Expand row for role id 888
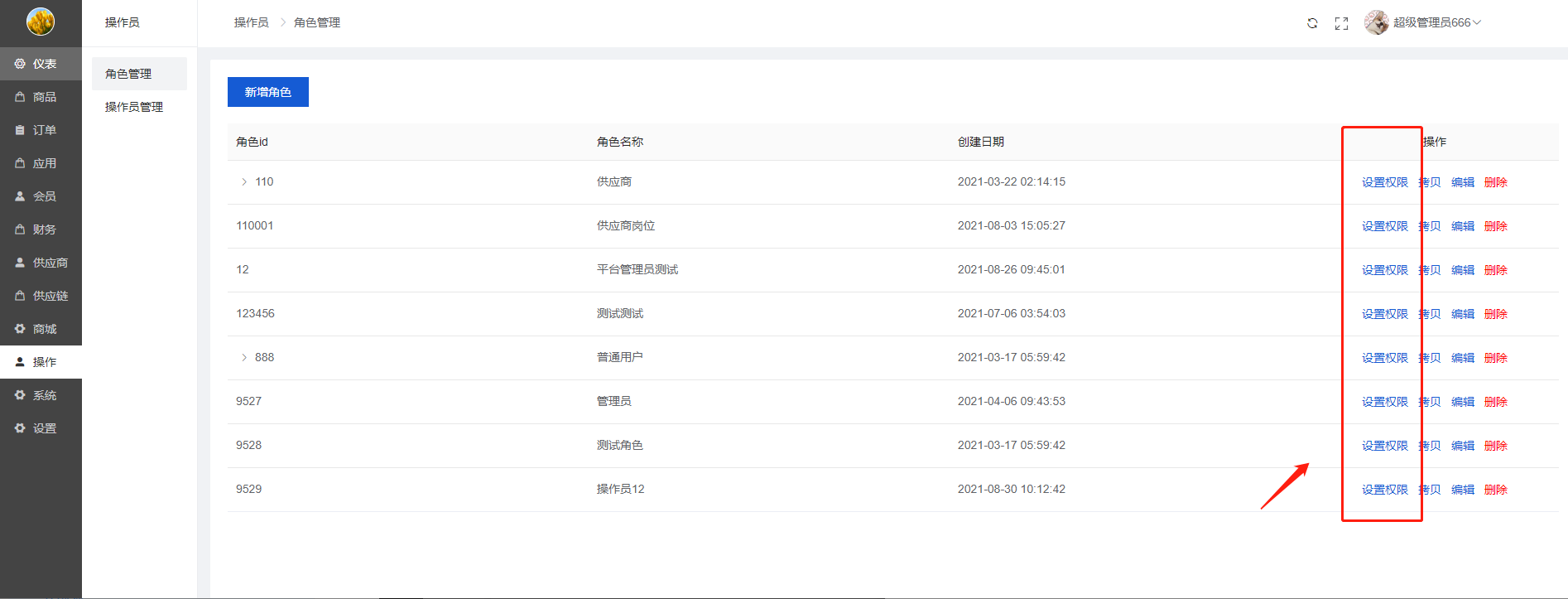Screen dimensions: 1568x599 click(x=243, y=357)
